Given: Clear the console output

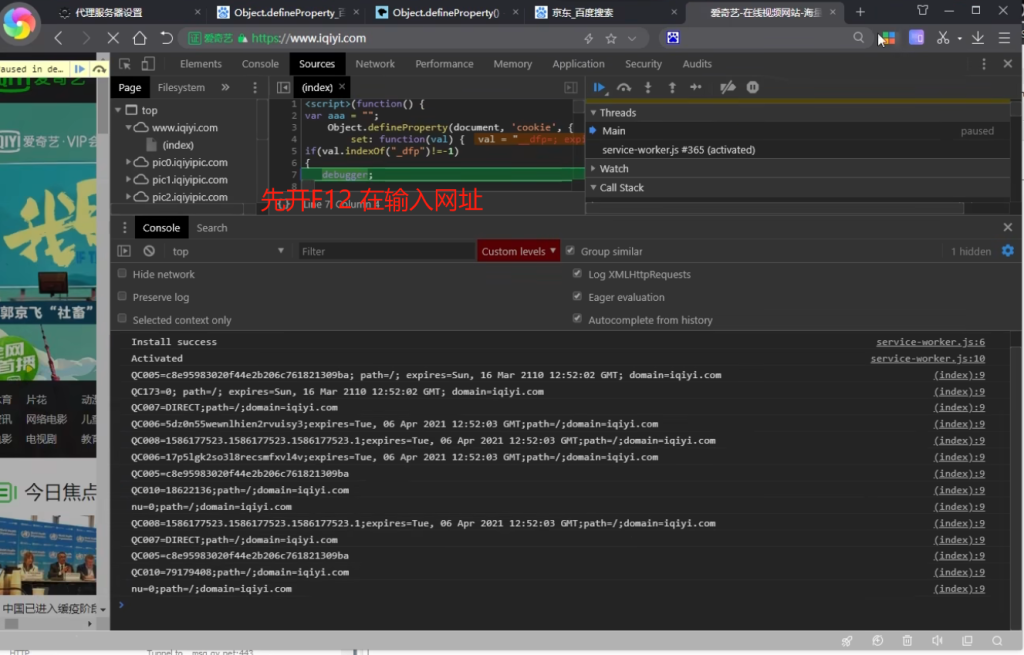Looking at the screenshot, I should tap(149, 251).
